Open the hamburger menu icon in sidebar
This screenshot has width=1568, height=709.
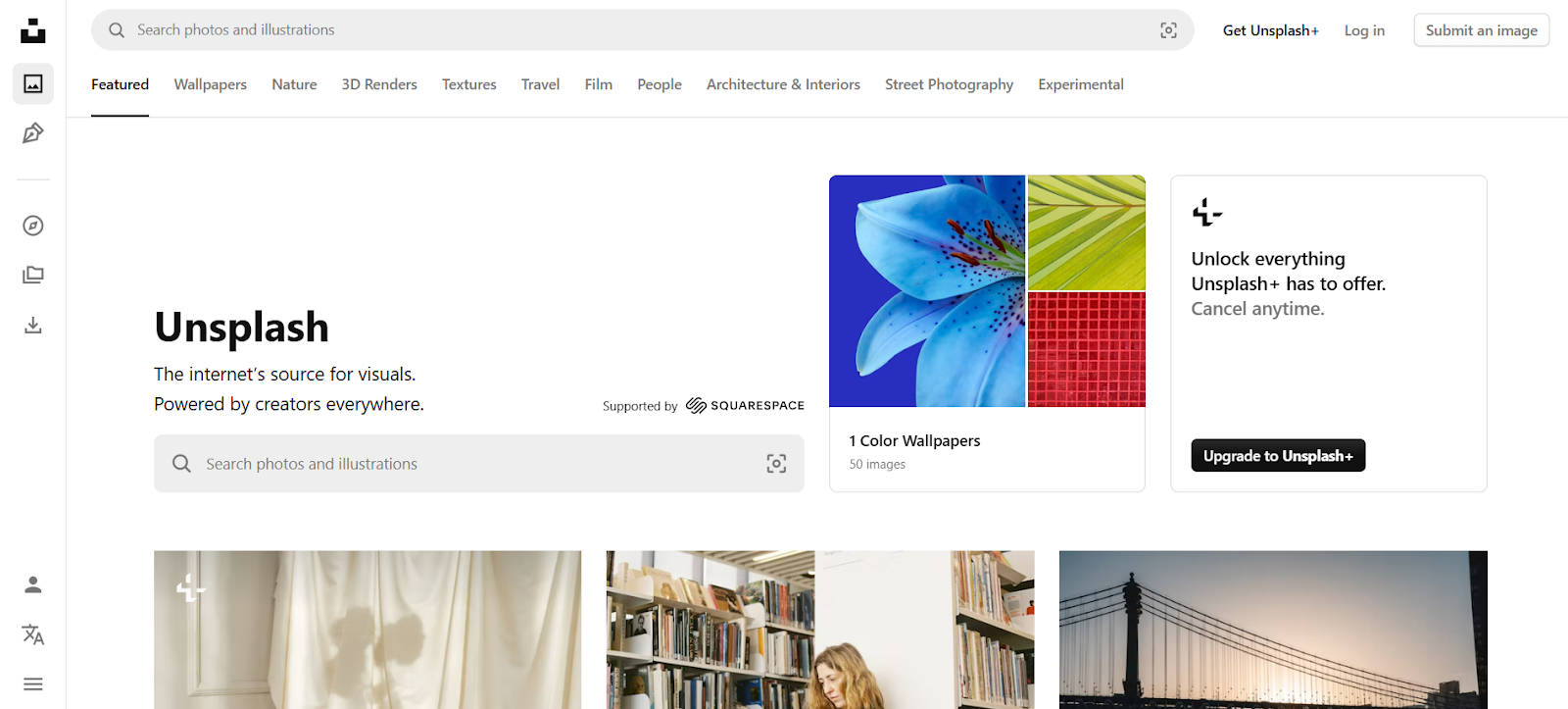click(33, 684)
